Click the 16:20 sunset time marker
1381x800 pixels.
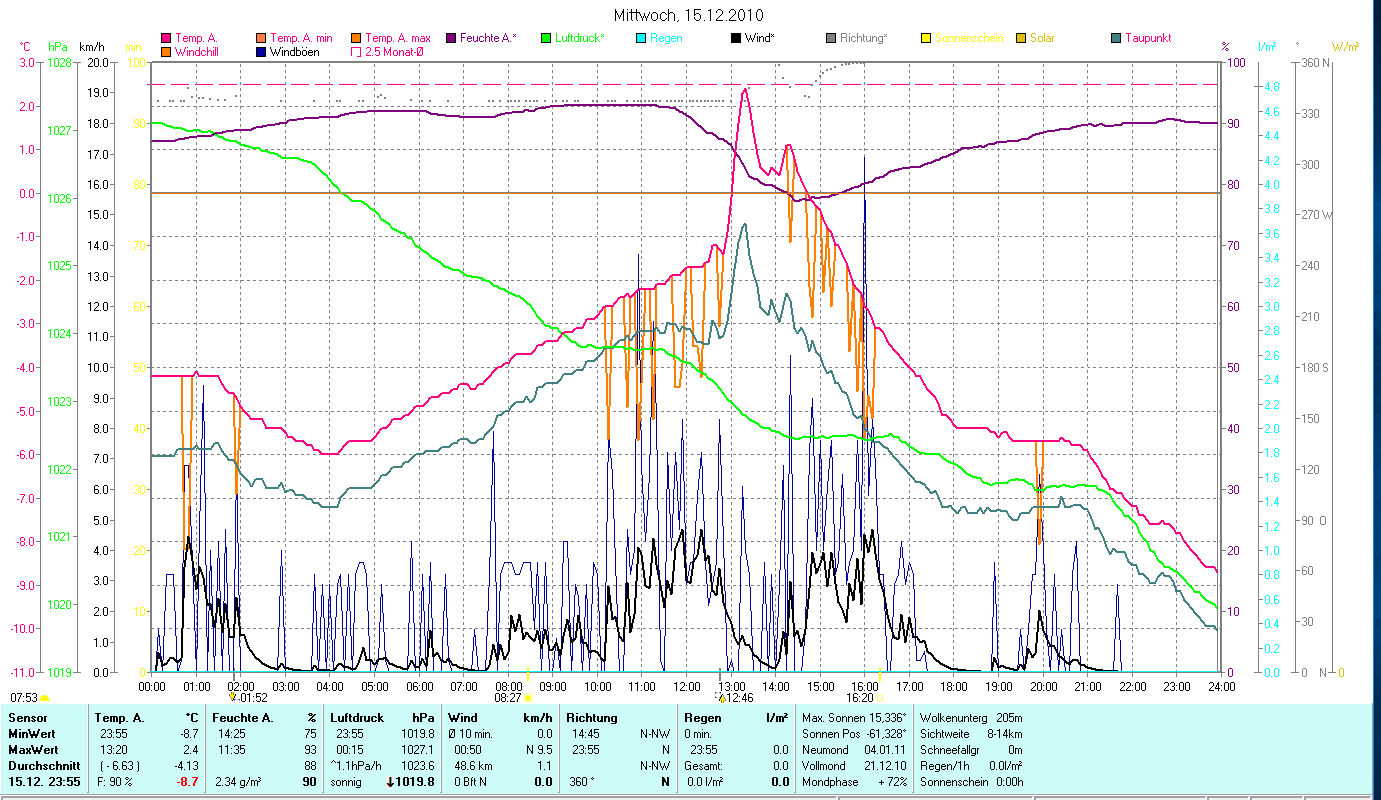pos(859,698)
